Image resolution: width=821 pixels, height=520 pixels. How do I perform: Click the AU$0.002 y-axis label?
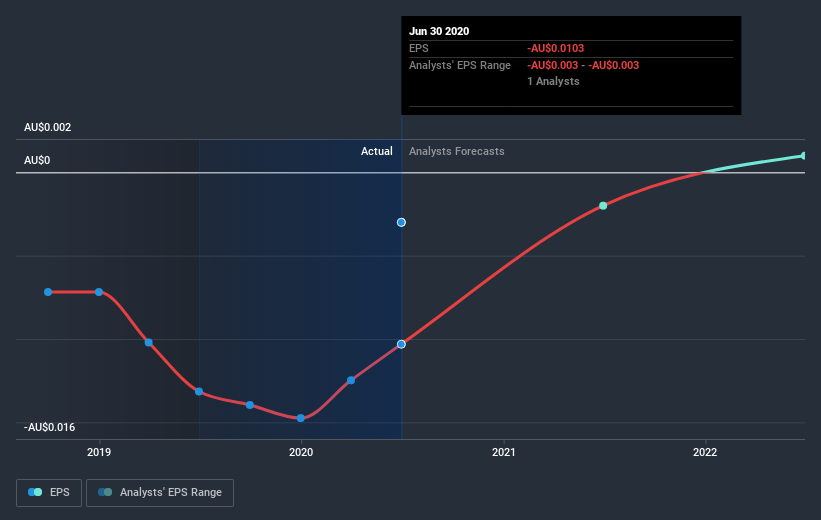pyautogui.click(x=48, y=127)
